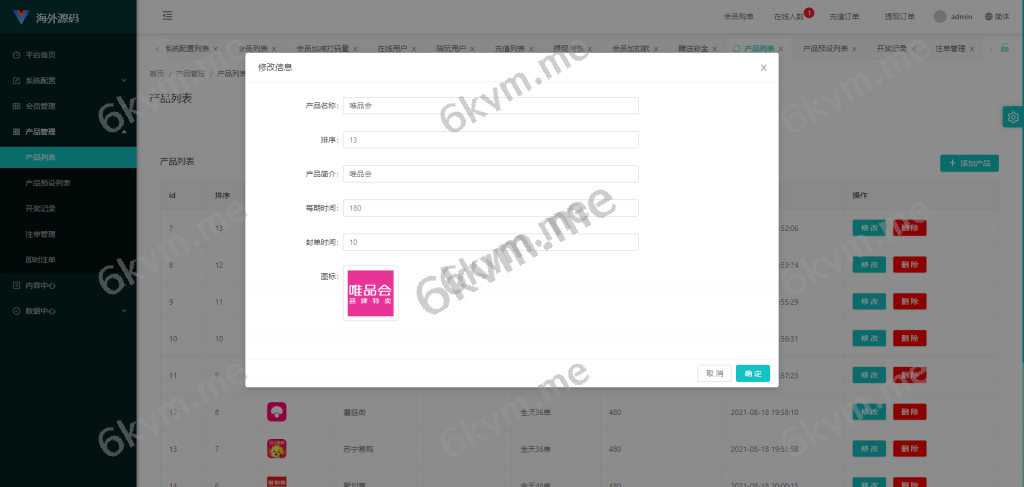Image resolution: width=1024 pixels, height=487 pixels.
Task: Click the 唯品会 icon image thumbnail
Action: pos(370,293)
